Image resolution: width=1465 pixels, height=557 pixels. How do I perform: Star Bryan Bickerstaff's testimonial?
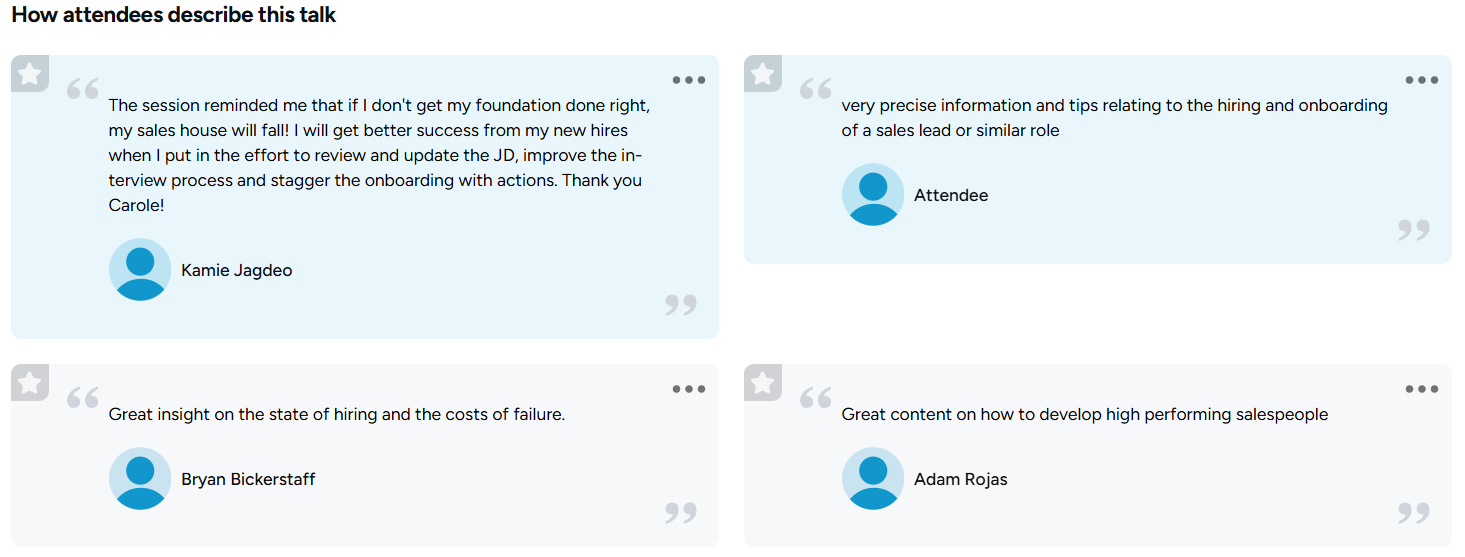point(30,382)
